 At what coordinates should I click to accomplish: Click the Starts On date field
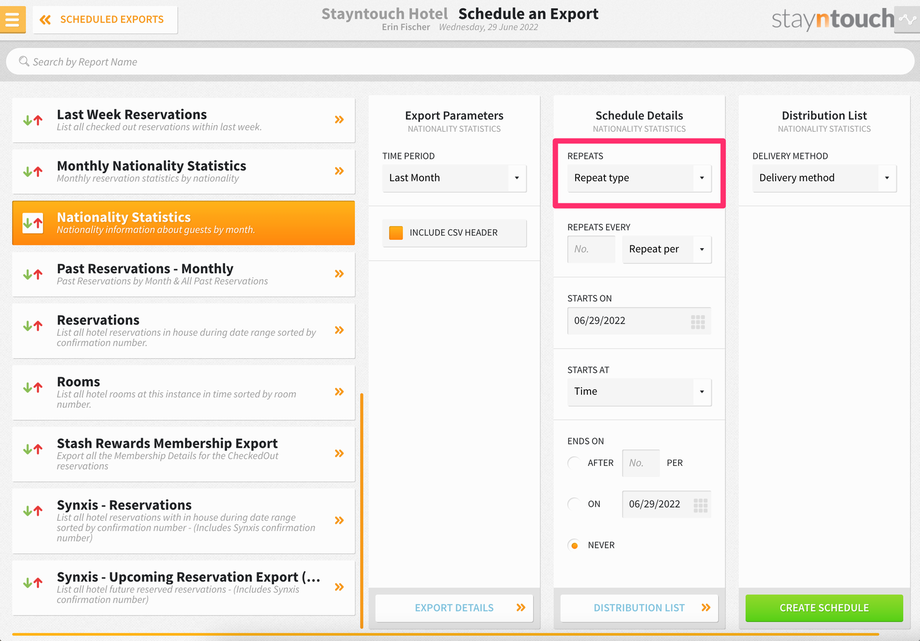click(x=639, y=320)
